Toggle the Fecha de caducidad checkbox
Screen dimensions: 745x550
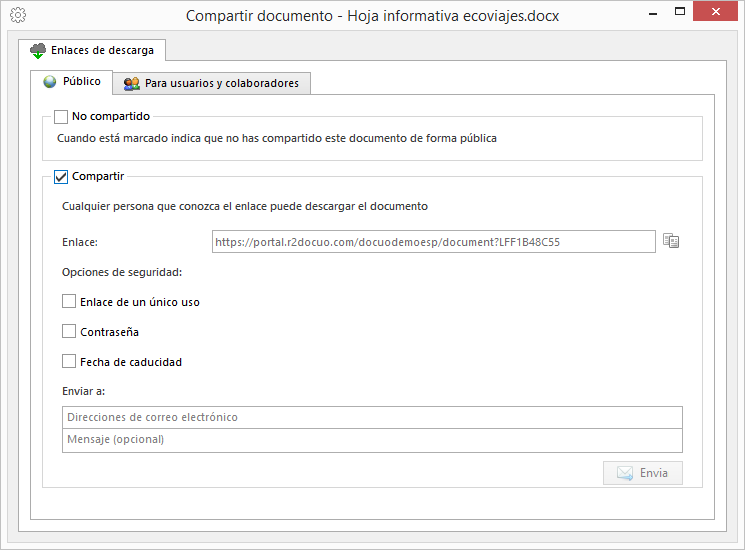(69, 361)
